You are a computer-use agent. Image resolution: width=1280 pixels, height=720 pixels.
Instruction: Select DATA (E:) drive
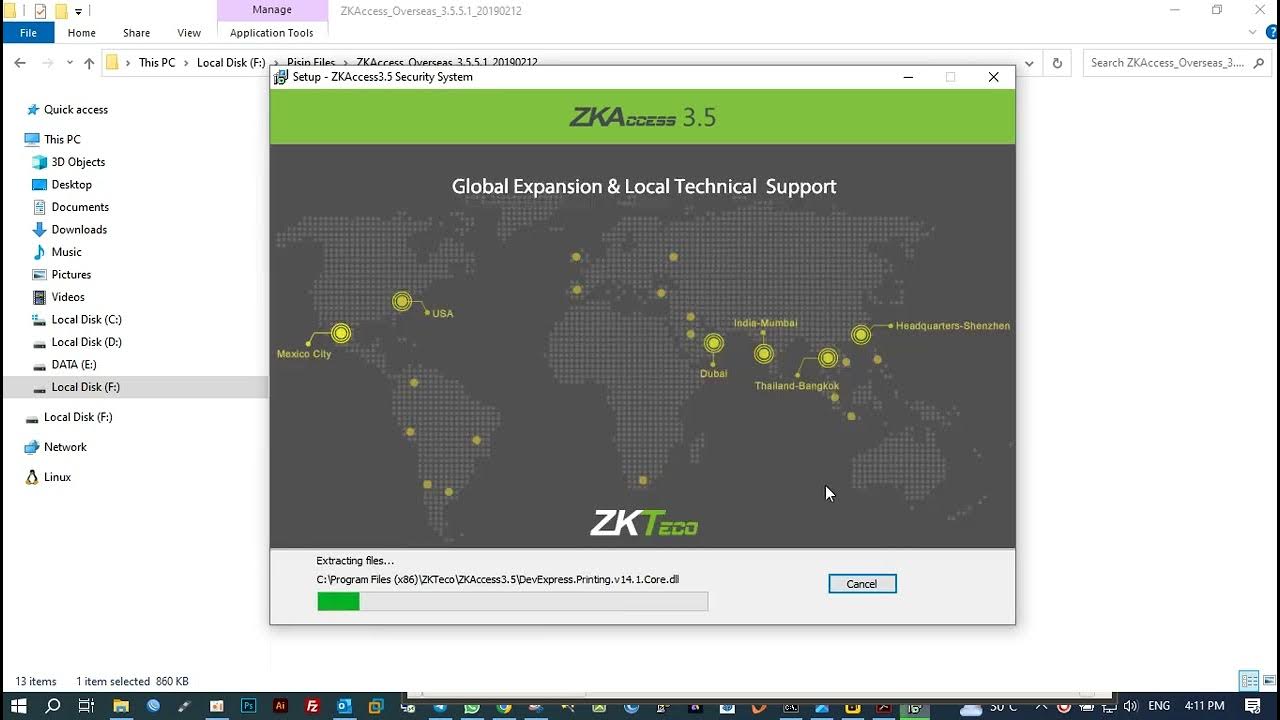[74, 365]
